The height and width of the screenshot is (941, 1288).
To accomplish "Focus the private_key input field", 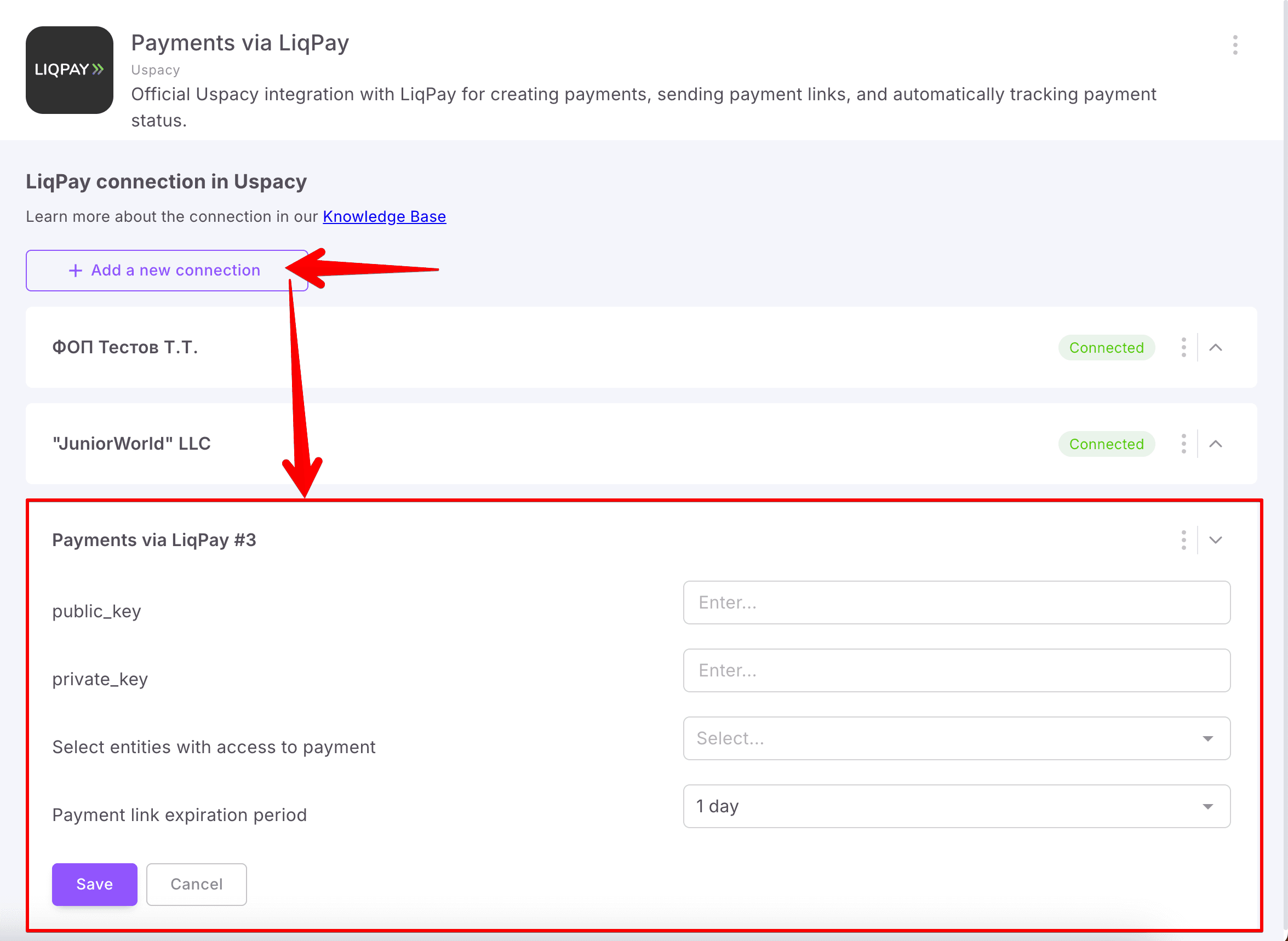I will (x=957, y=670).
